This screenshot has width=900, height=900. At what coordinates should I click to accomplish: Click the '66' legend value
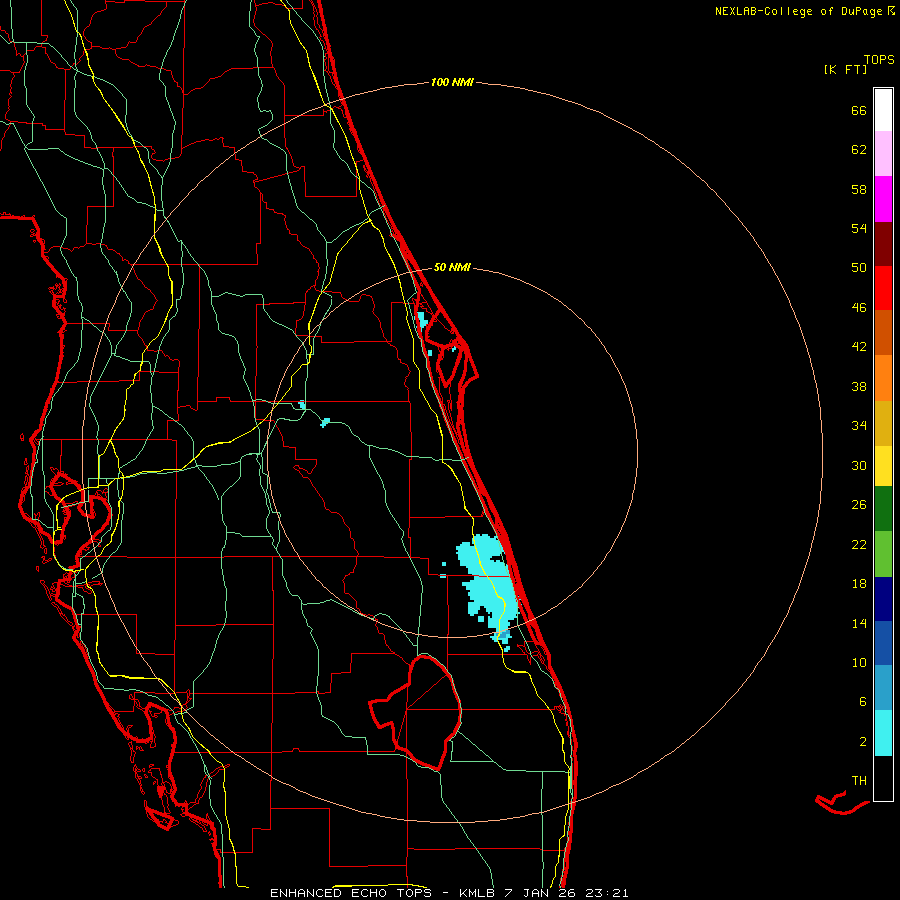[859, 111]
